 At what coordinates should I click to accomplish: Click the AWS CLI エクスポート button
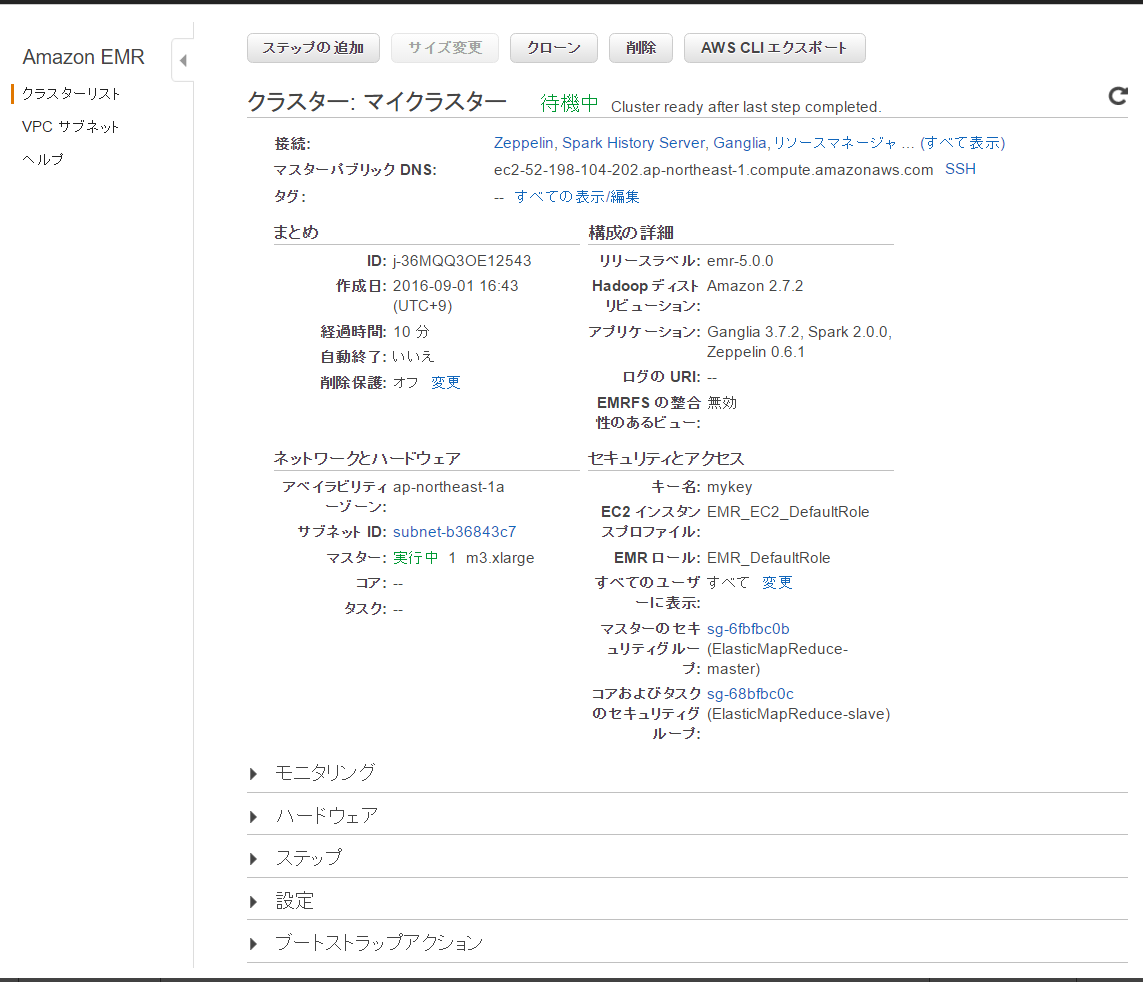[774, 48]
